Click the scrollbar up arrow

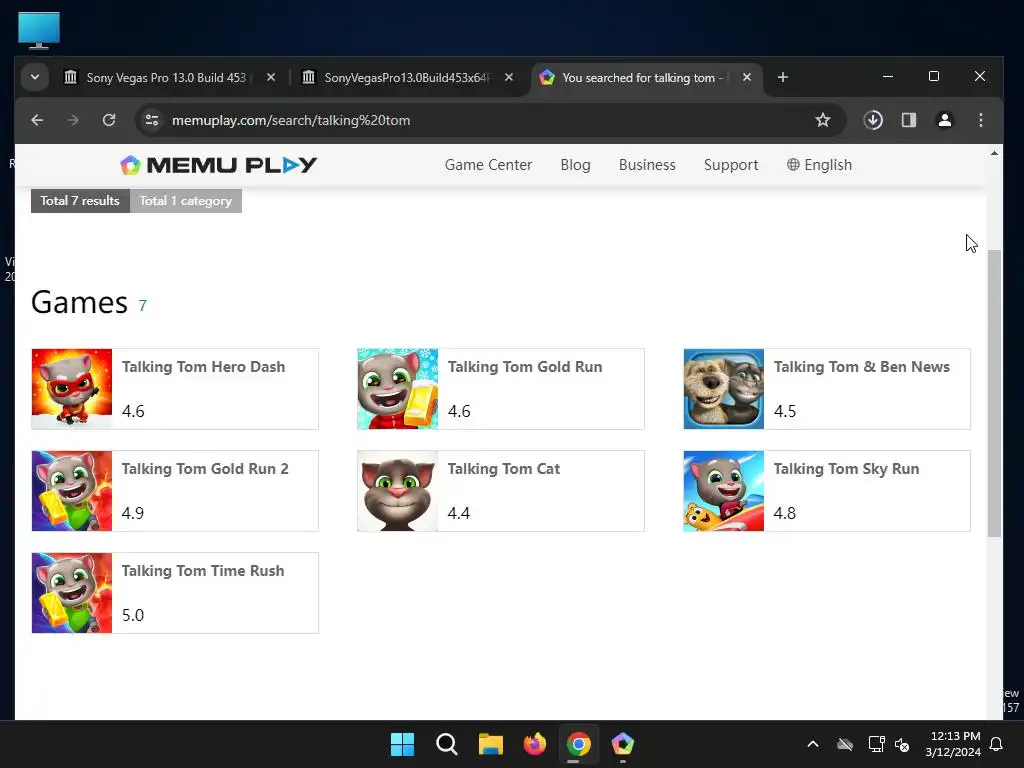pyautogui.click(x=994, y=153)
